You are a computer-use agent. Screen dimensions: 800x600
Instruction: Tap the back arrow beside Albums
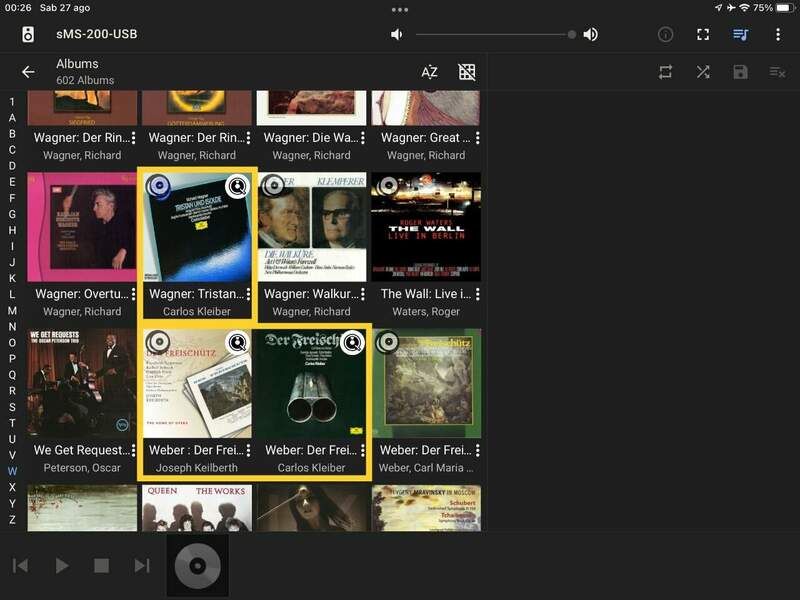click(x=28, y=72)
